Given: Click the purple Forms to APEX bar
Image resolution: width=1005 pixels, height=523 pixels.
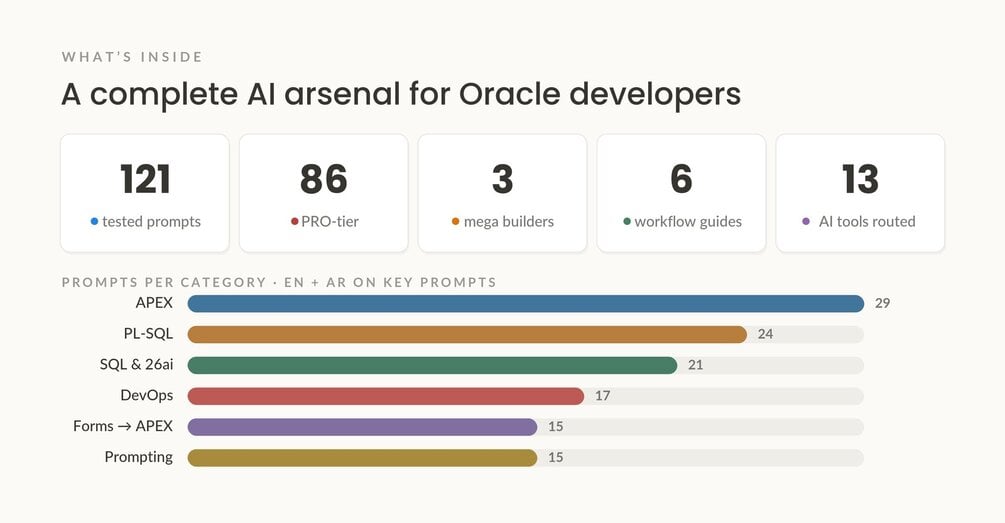Looking at the screenshot, I should coord(362,426).
